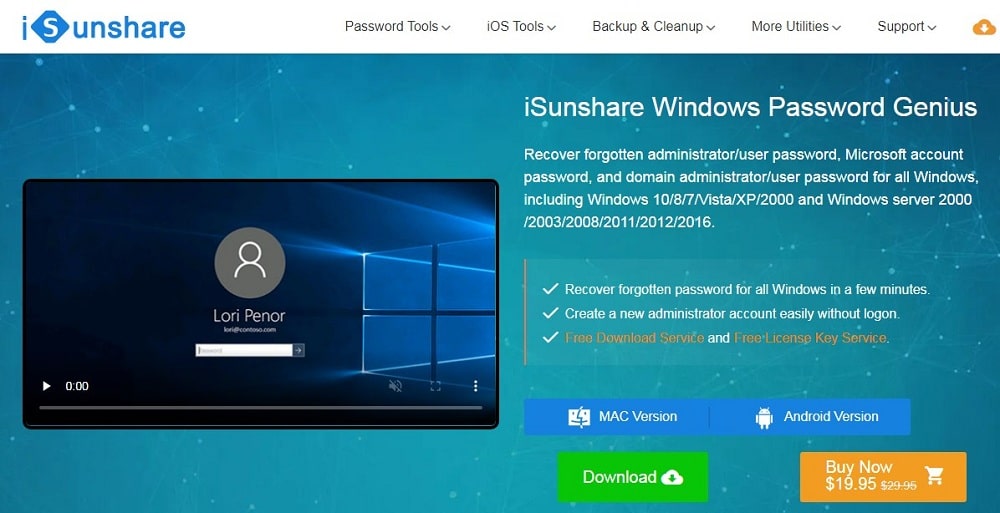Click the struck-through $29.95 price
This screenshot has width=1000, height=513.
pos(899,486)
